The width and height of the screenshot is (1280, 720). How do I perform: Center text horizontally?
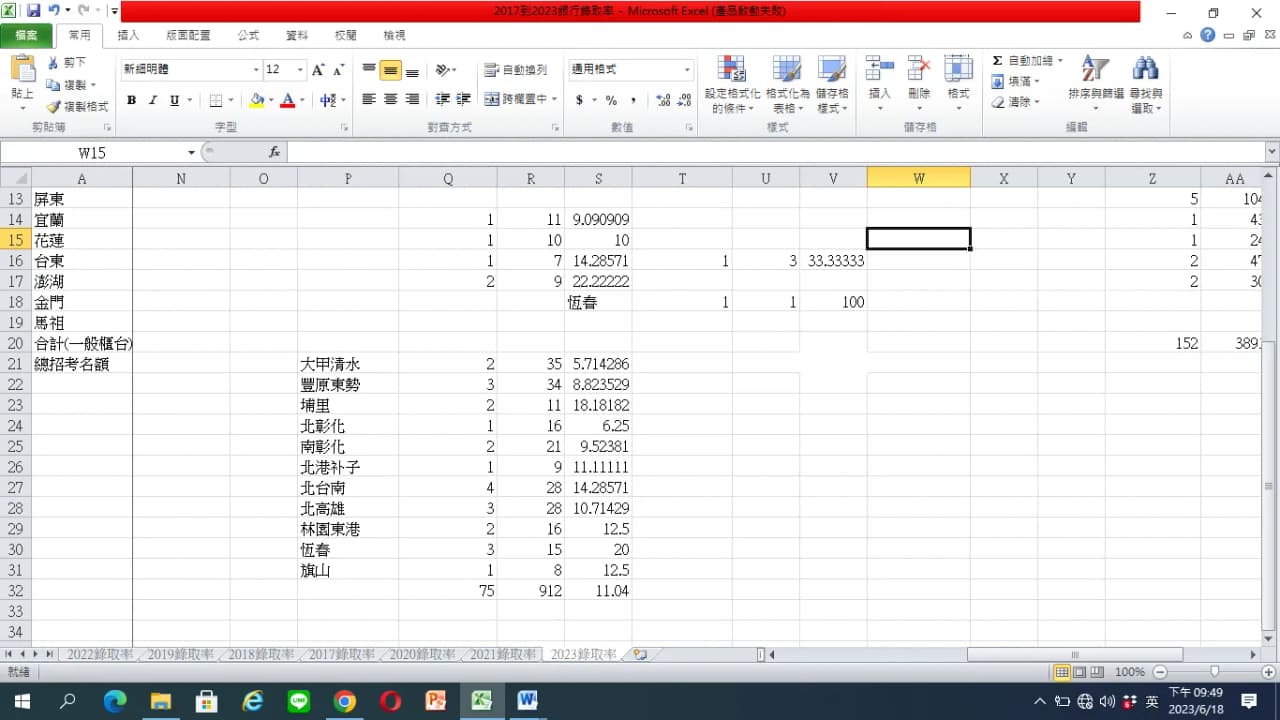tap(390, 100)
